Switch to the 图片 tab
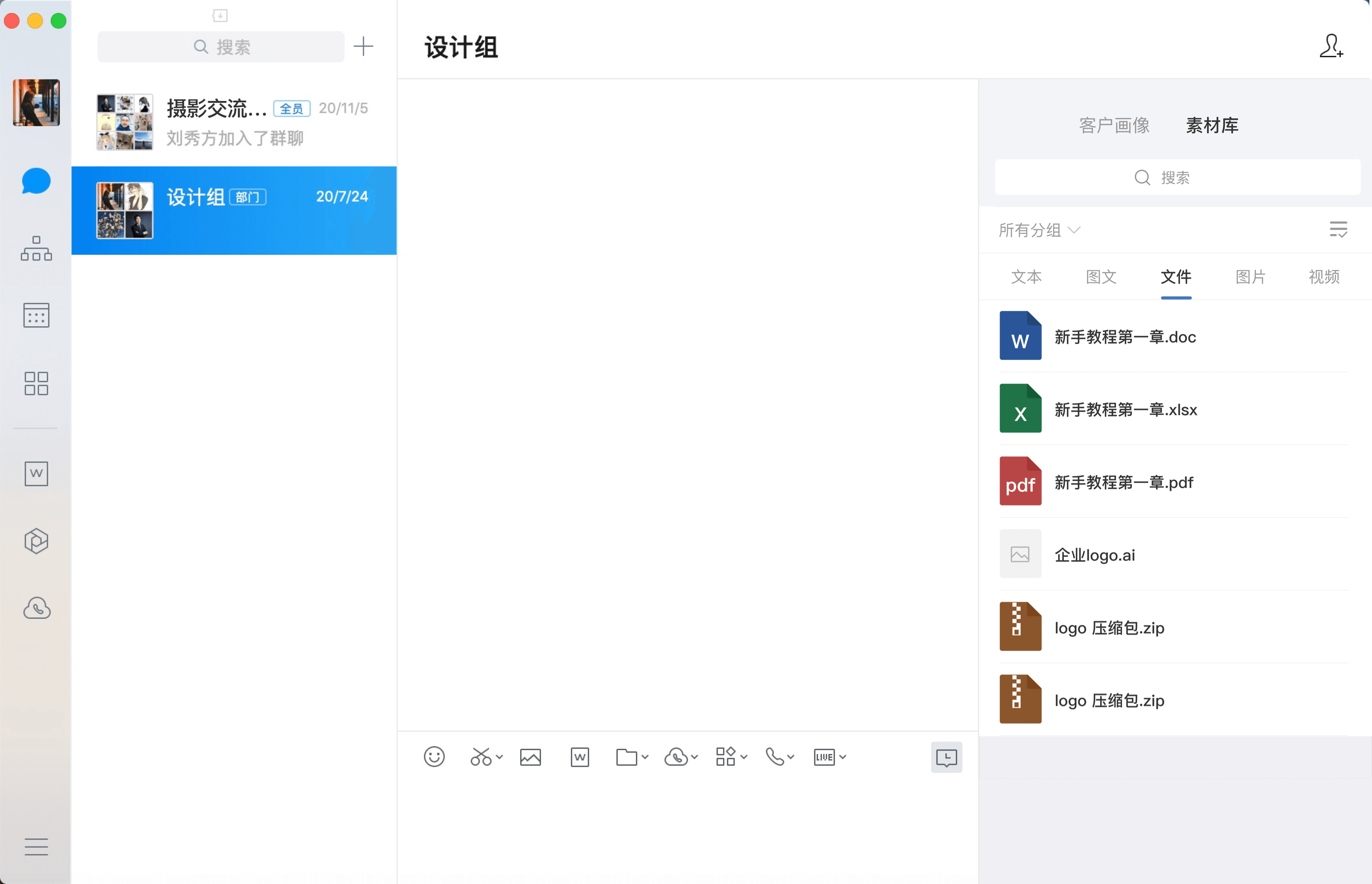 [x=1250, y=277]
